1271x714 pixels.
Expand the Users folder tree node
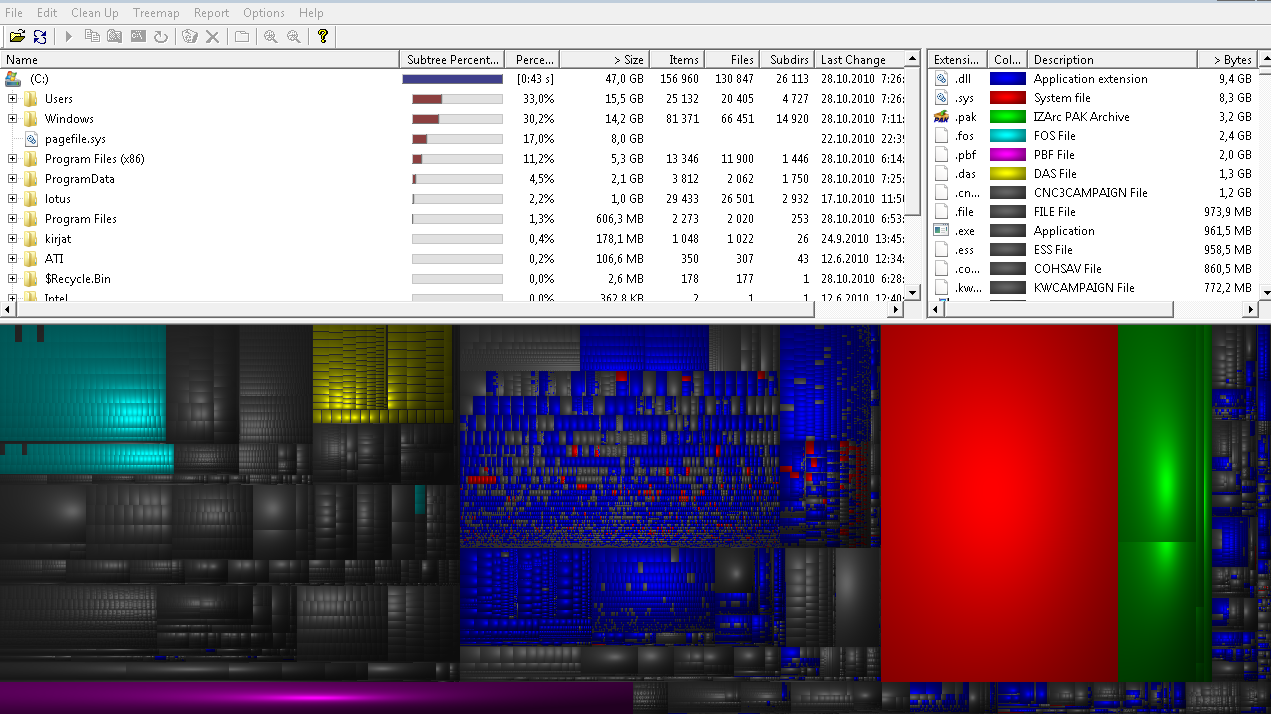[12, 99]
